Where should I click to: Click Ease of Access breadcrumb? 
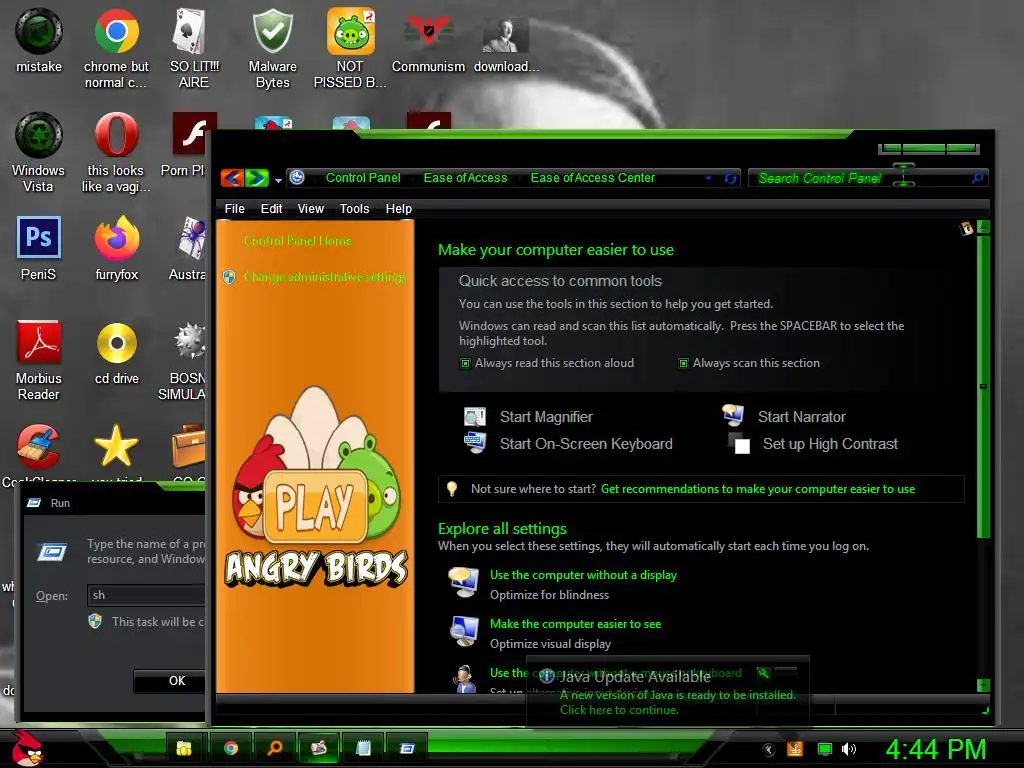pos(465,178)
